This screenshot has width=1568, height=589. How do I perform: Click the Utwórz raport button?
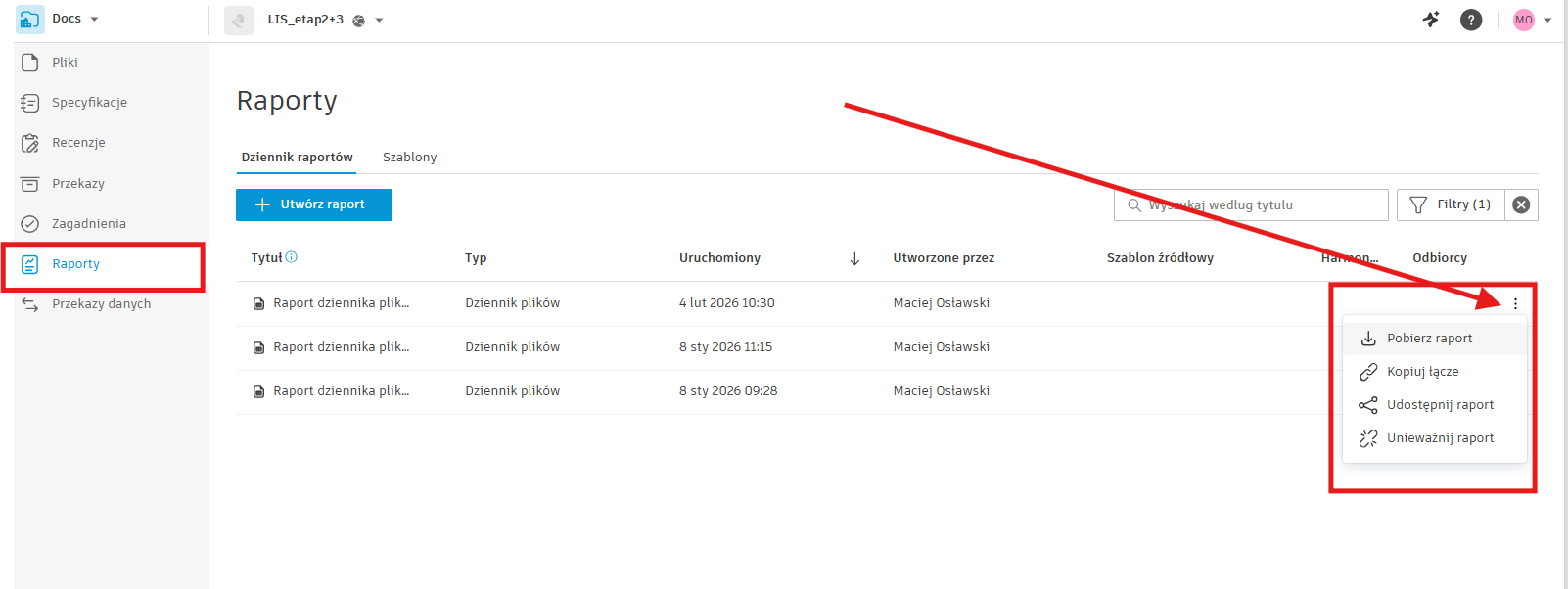click(x=314, y=204)
